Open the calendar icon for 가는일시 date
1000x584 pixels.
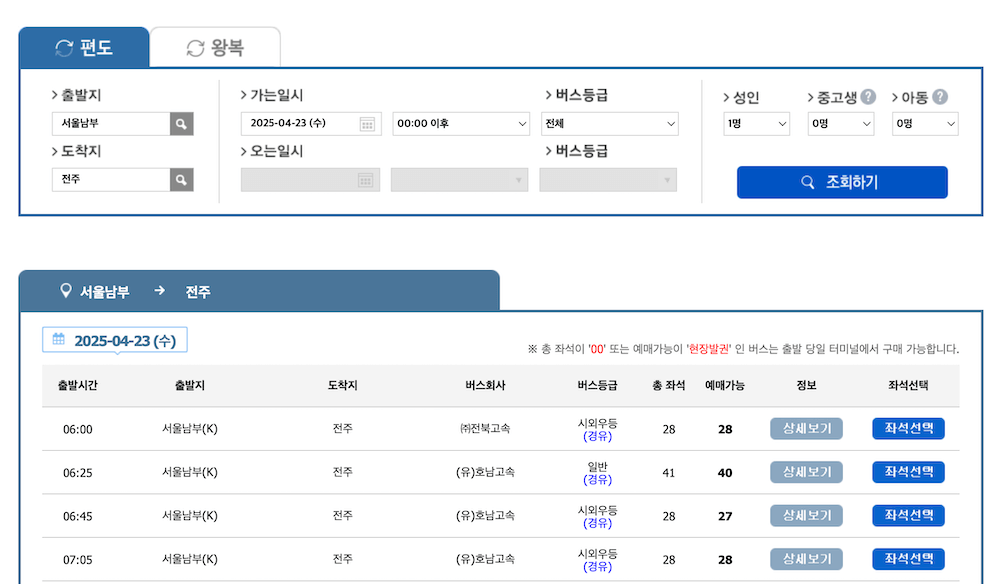(x=367, y=124)
